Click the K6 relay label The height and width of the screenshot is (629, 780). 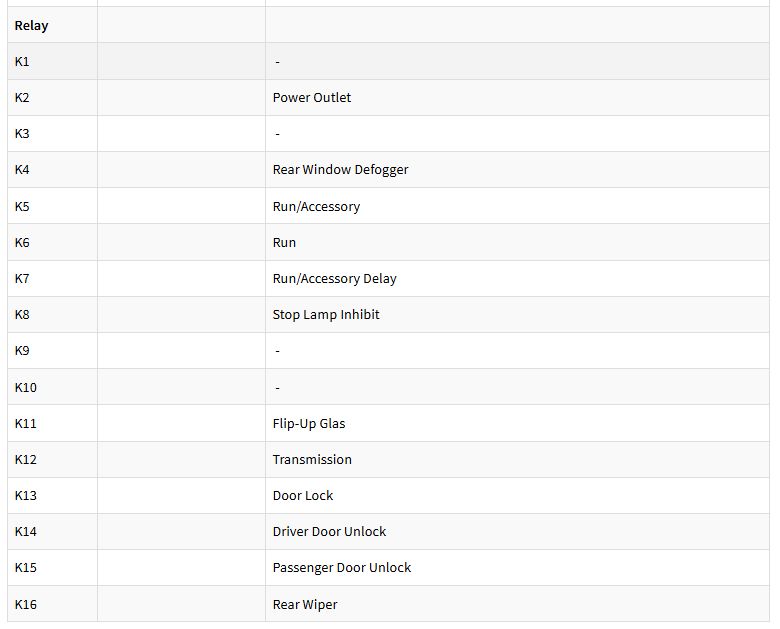[22, 242]
